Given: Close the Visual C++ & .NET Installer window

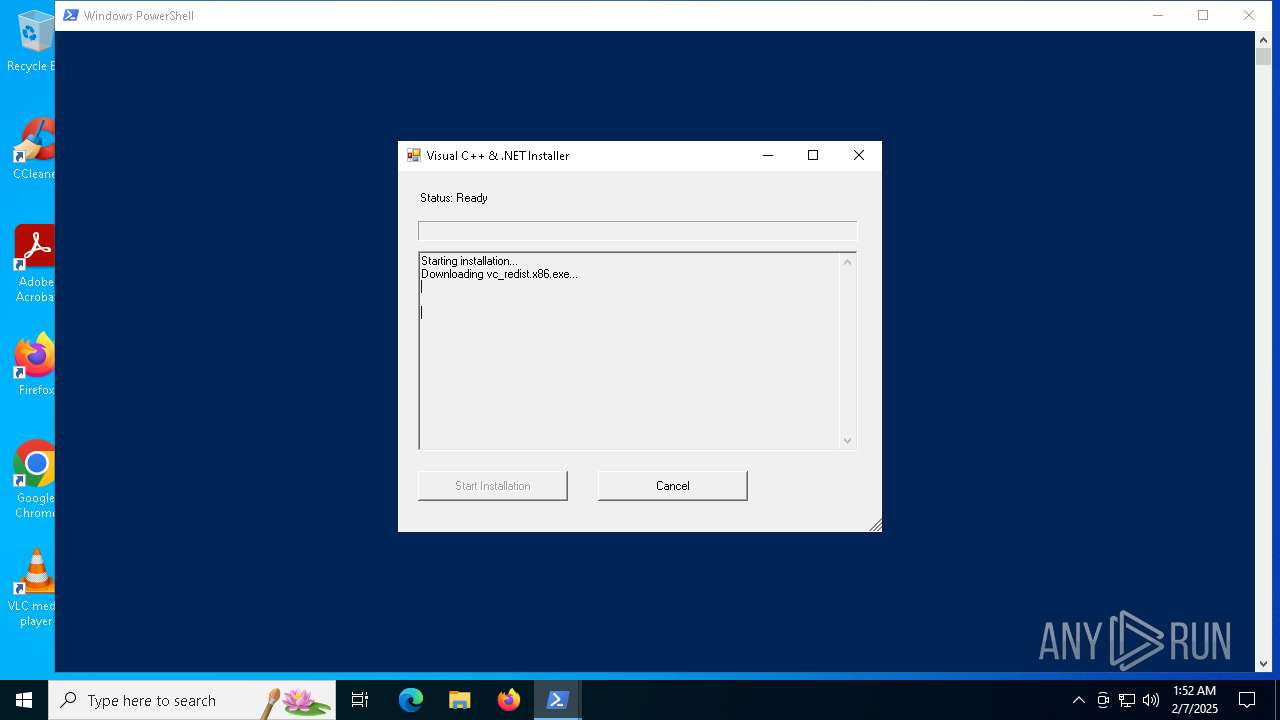Looking at the screenshot, I should pyautogui.click(x=858, y=155).
